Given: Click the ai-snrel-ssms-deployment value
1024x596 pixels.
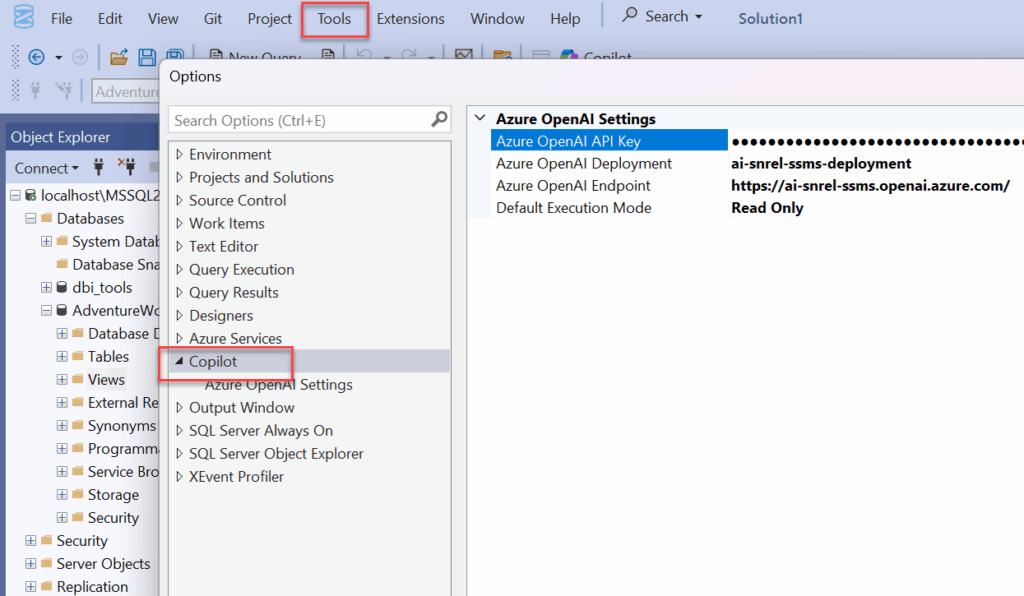Looking at the screenshot, I should 821,163.
